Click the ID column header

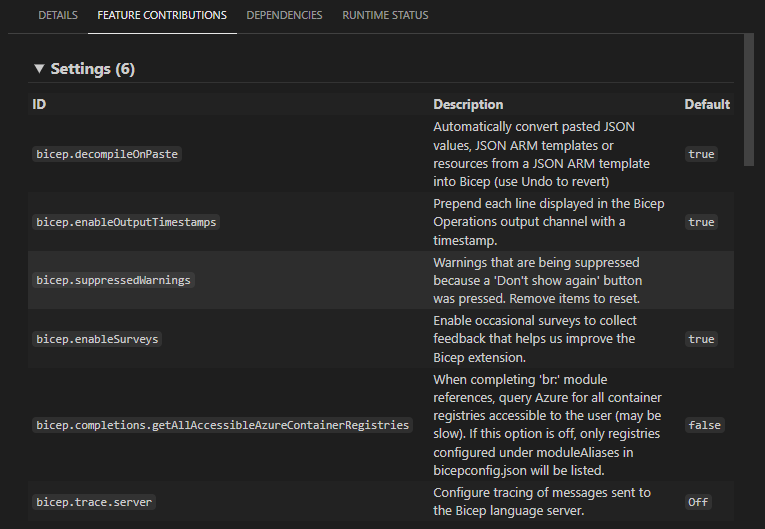[39, 104]
